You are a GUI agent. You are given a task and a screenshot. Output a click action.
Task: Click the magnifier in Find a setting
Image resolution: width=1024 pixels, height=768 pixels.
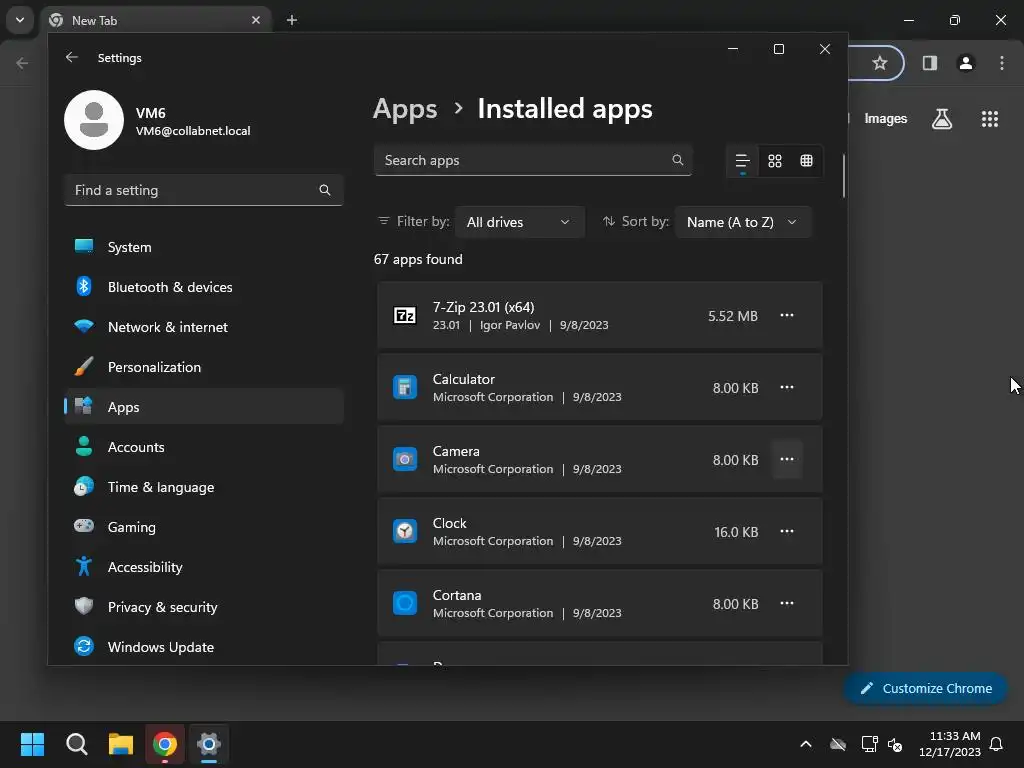[325, 190]
